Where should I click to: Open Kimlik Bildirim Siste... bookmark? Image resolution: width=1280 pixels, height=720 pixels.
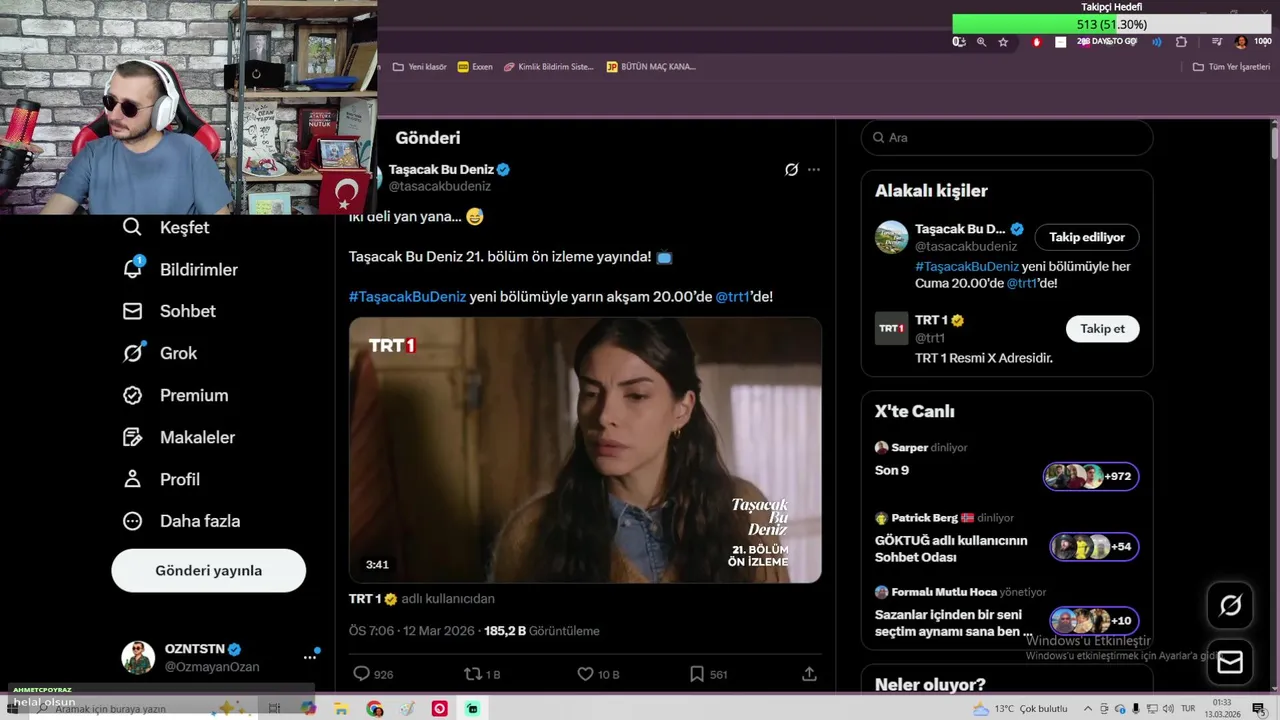[549, 67]
